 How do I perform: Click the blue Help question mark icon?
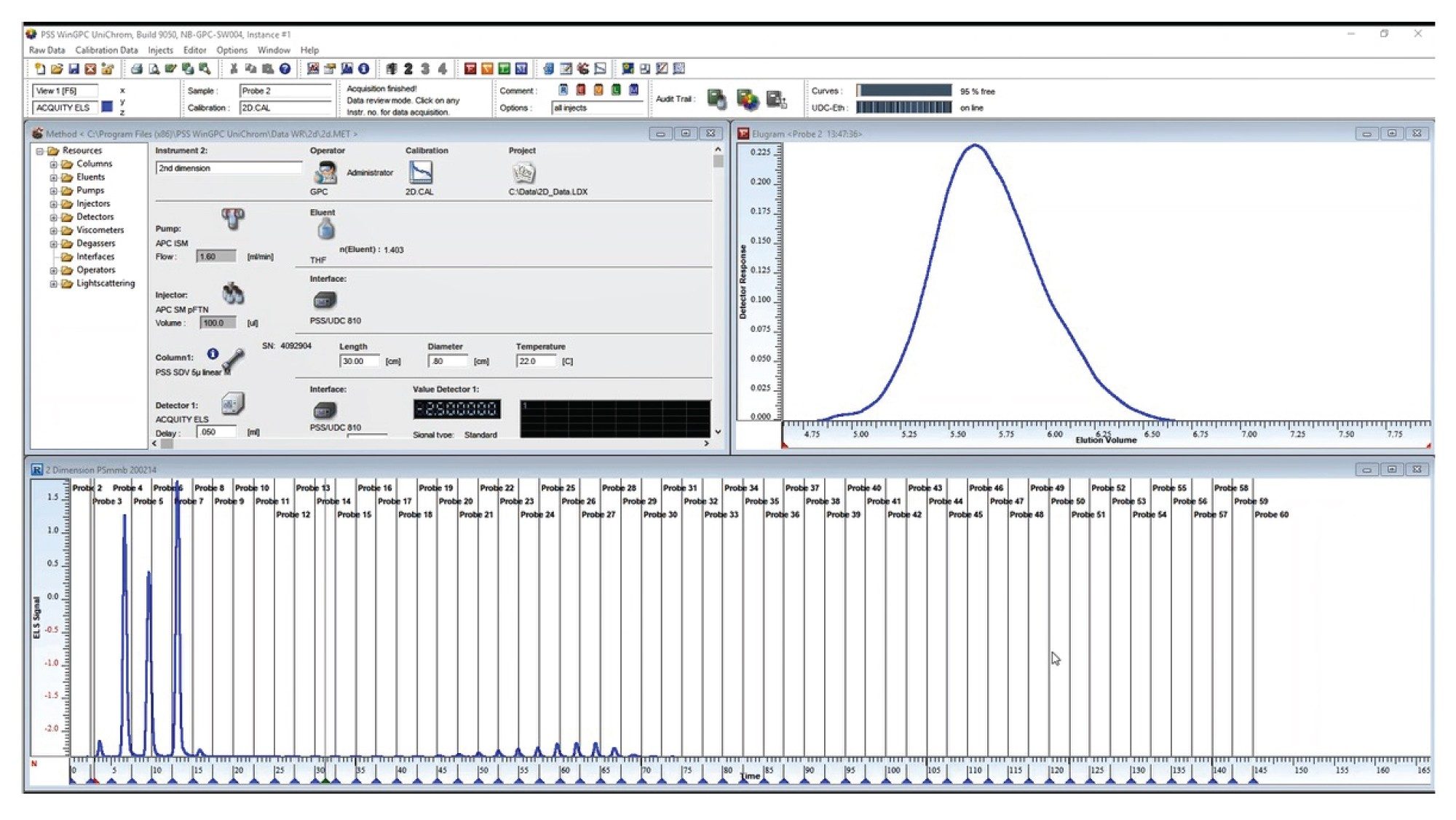click(285, 68)
